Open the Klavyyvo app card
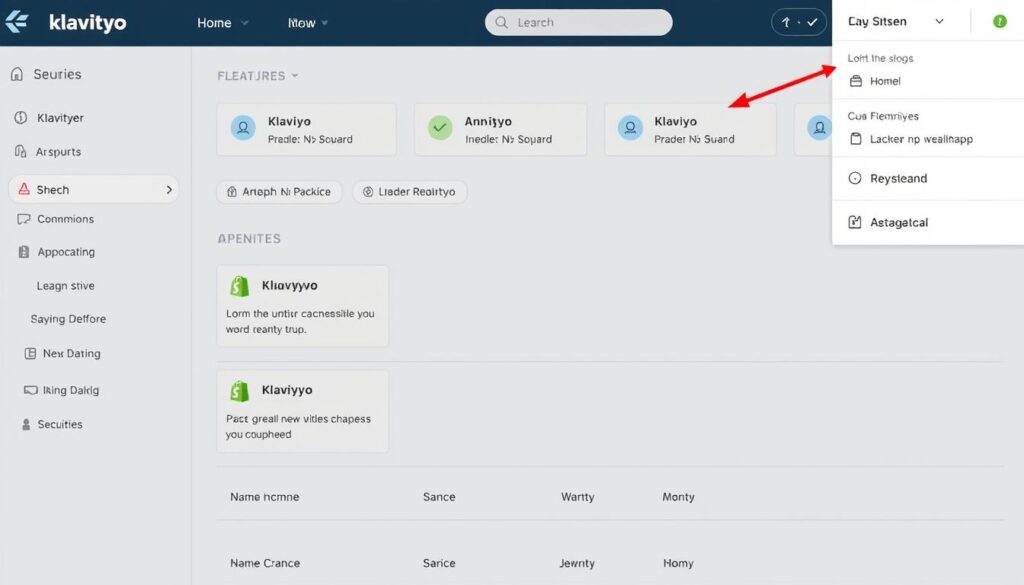This screenshot has height=585, width=1024. (x=302, y=306)
